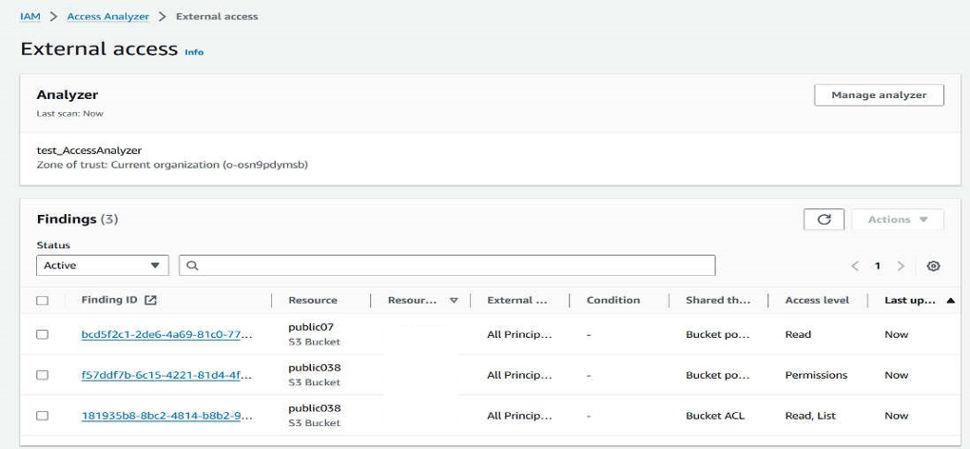Check the box for finding bcd5f2c1

coord(42,335)
